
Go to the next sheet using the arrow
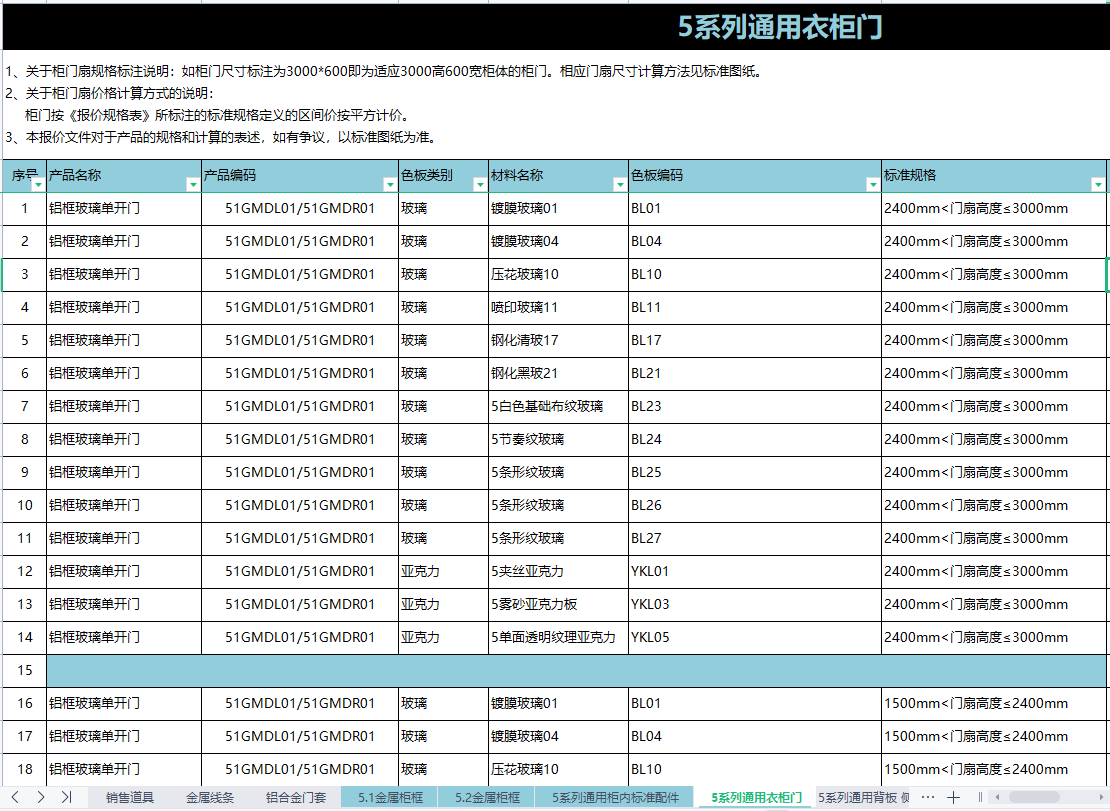click(x=40, y=797)
